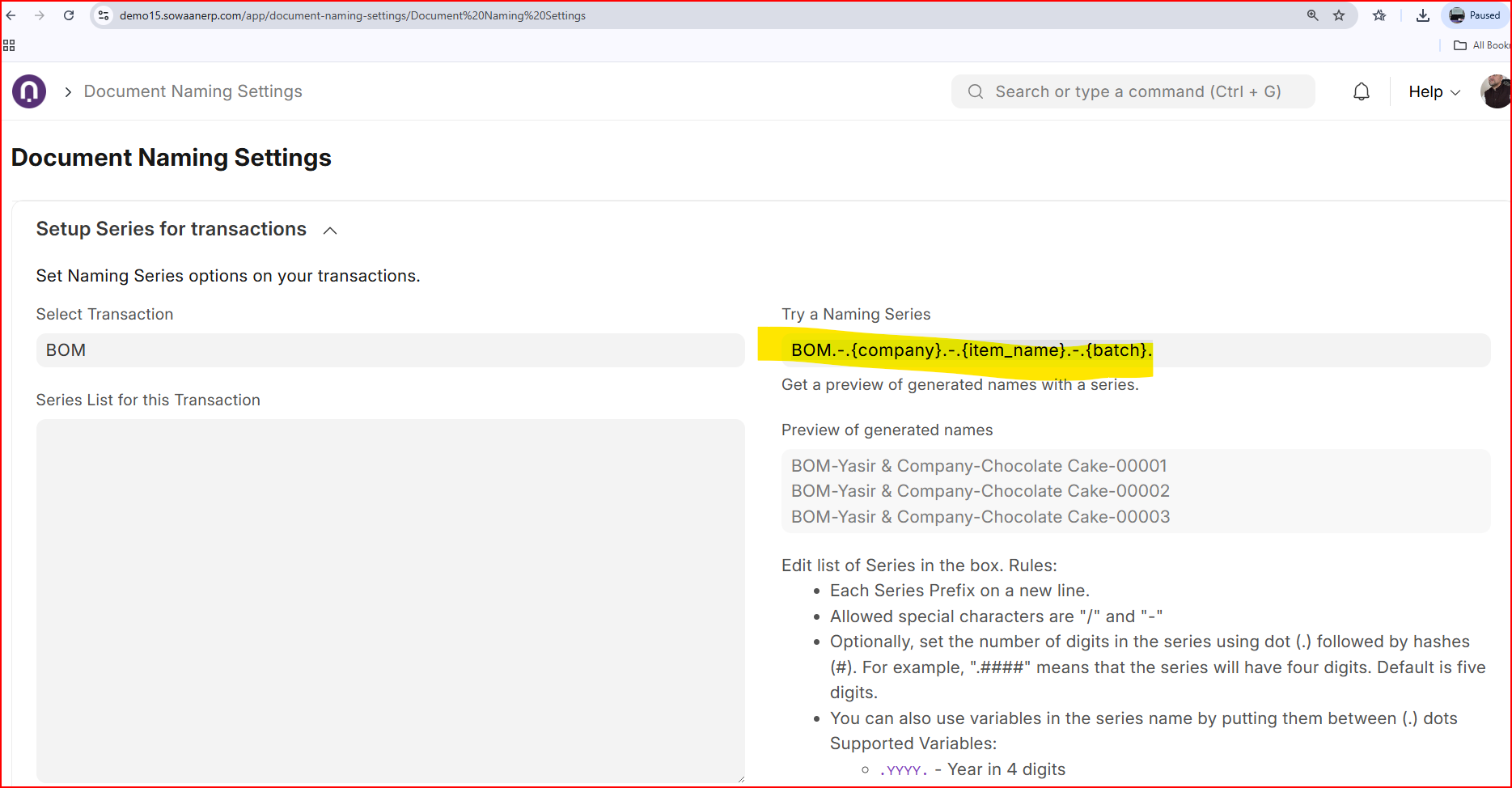Open the All Bookmarks folder
Viewport: 1512px width, 788px height.
1481,45
